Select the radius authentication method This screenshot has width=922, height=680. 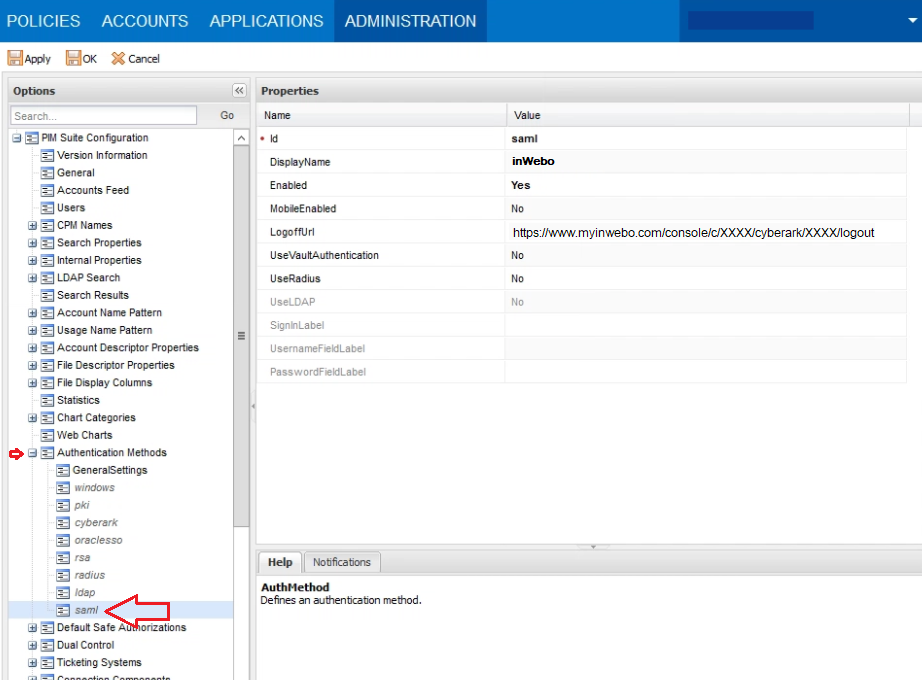coord(89,575)
